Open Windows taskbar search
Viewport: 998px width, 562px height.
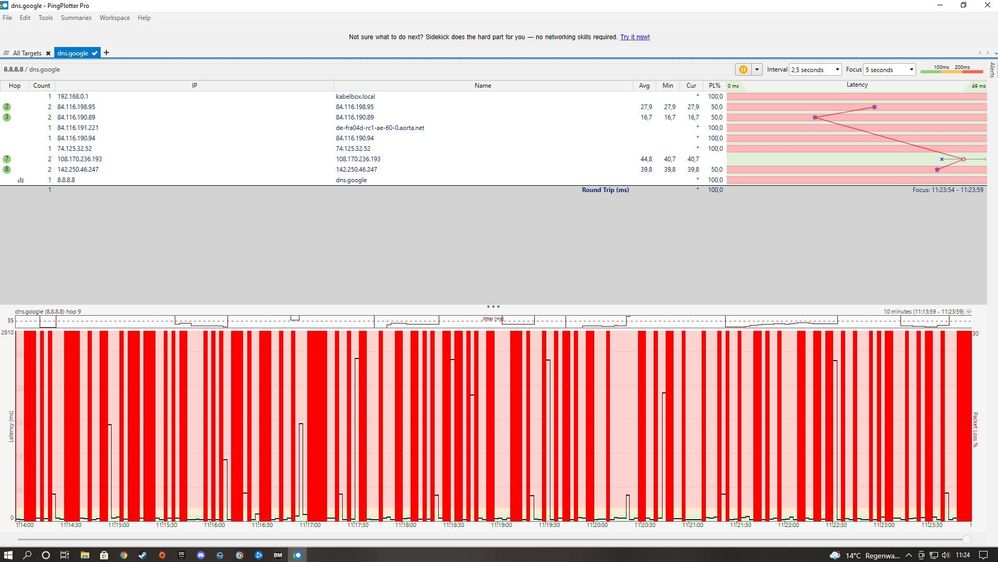coord(27,554)
